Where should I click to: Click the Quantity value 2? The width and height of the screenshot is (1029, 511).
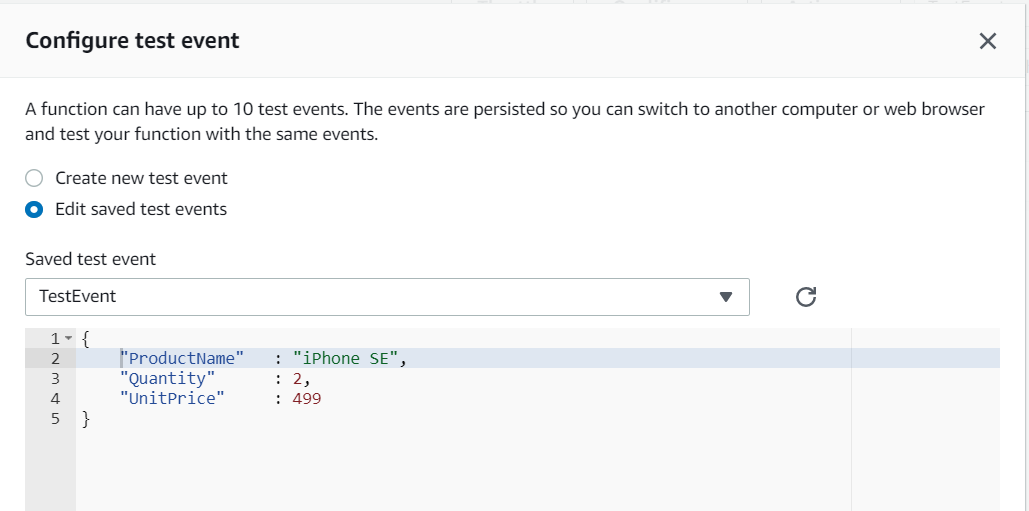pos(298,379)
